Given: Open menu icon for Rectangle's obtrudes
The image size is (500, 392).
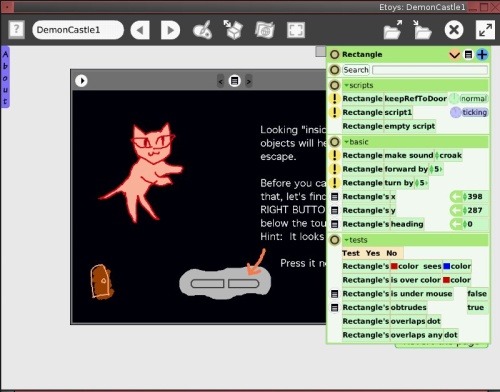Looking at the screenshot, I should pyautogui.click(x=335, y=307).
